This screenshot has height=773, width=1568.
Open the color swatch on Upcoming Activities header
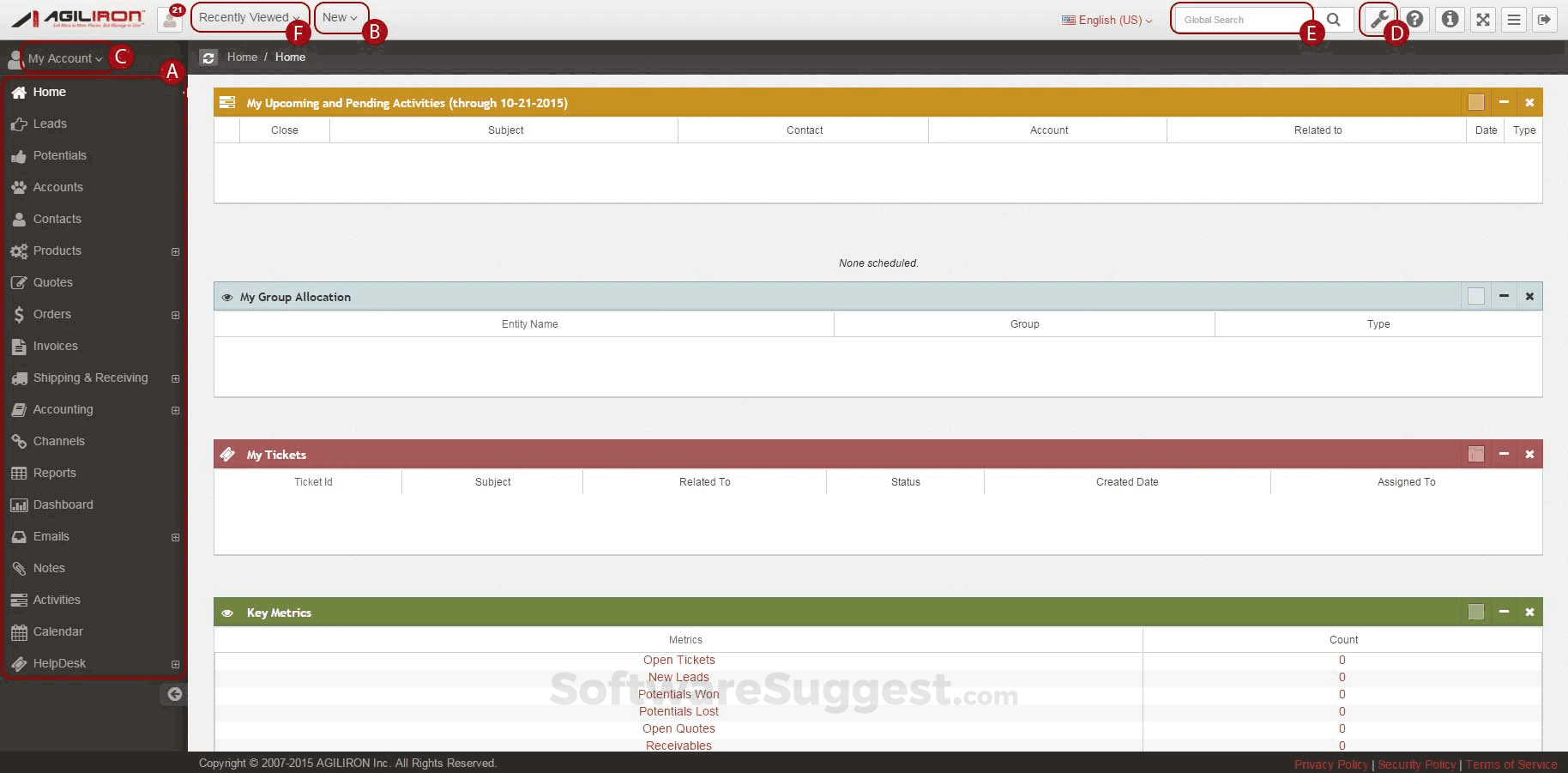(x=1475, y=102)
